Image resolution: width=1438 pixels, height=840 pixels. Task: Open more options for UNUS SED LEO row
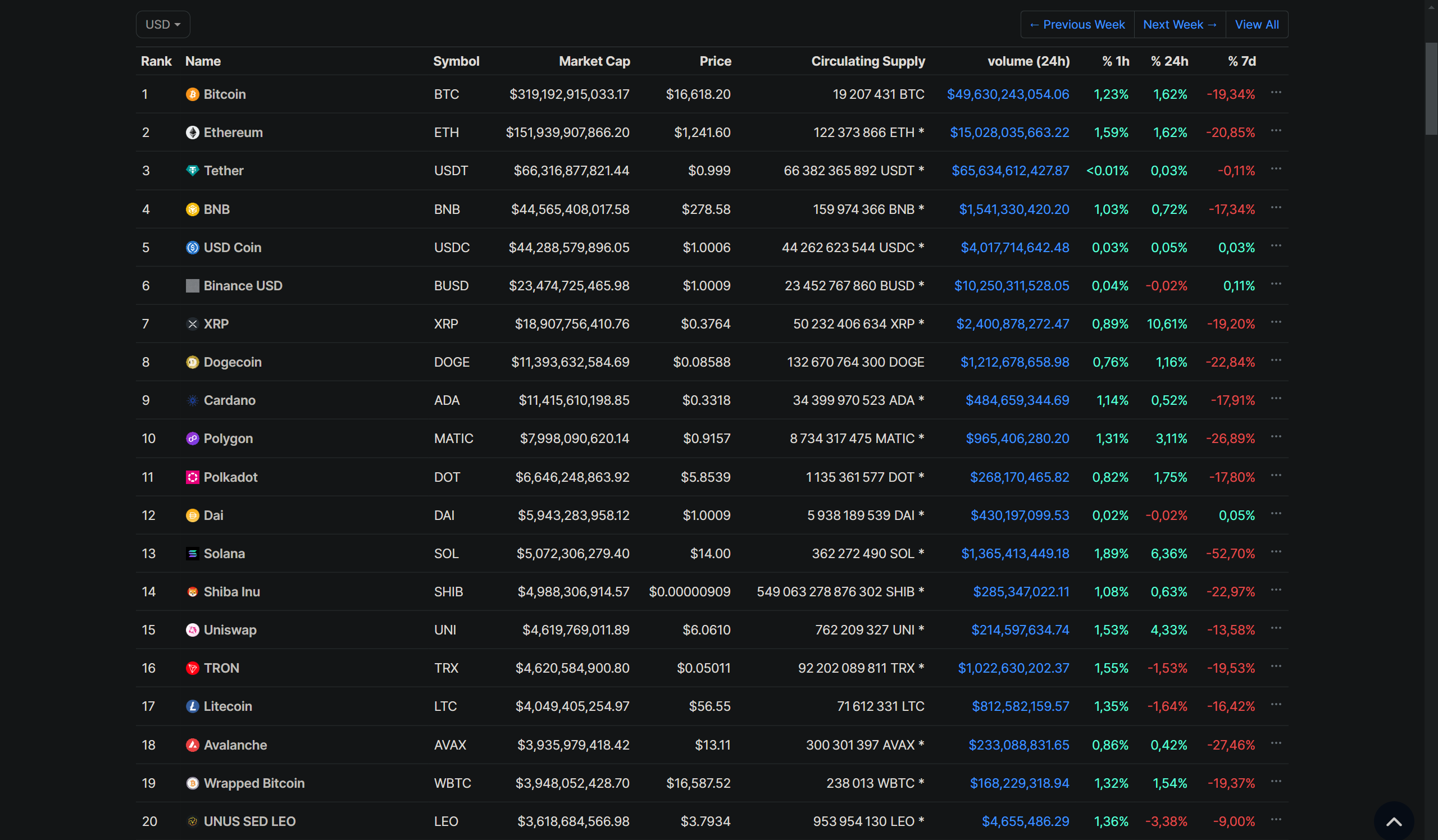(1276, 819)
